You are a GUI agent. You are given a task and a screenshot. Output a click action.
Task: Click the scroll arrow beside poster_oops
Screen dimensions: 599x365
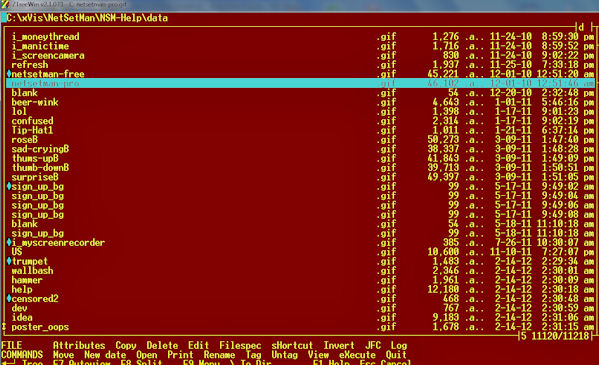click(x=4, y=327)
